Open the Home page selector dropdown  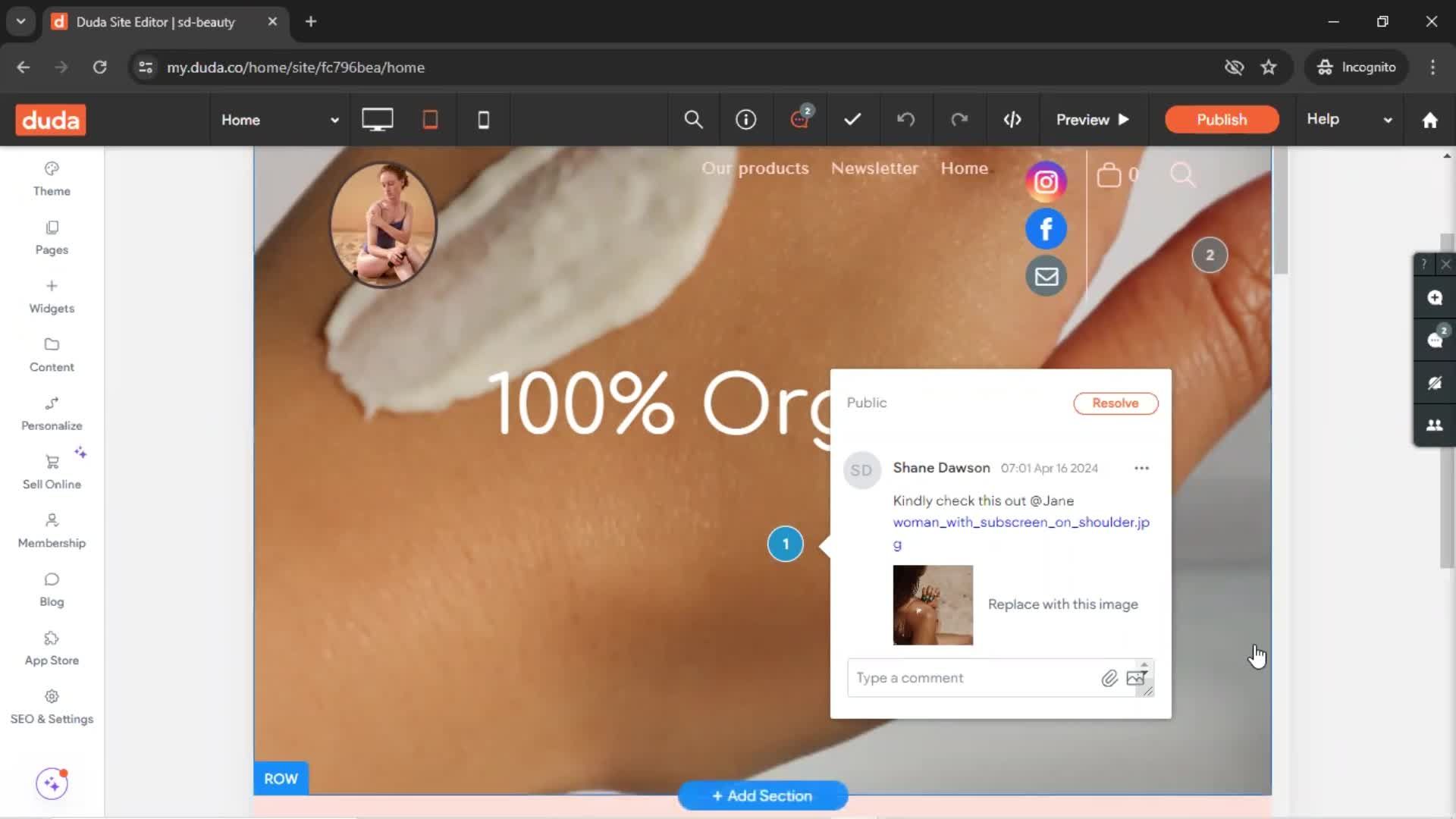(279, 120)
